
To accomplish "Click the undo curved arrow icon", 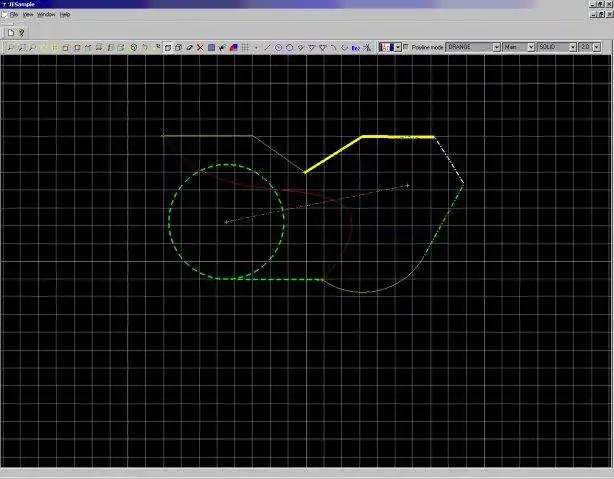I will pyautogui.click(x=144, y=48).
